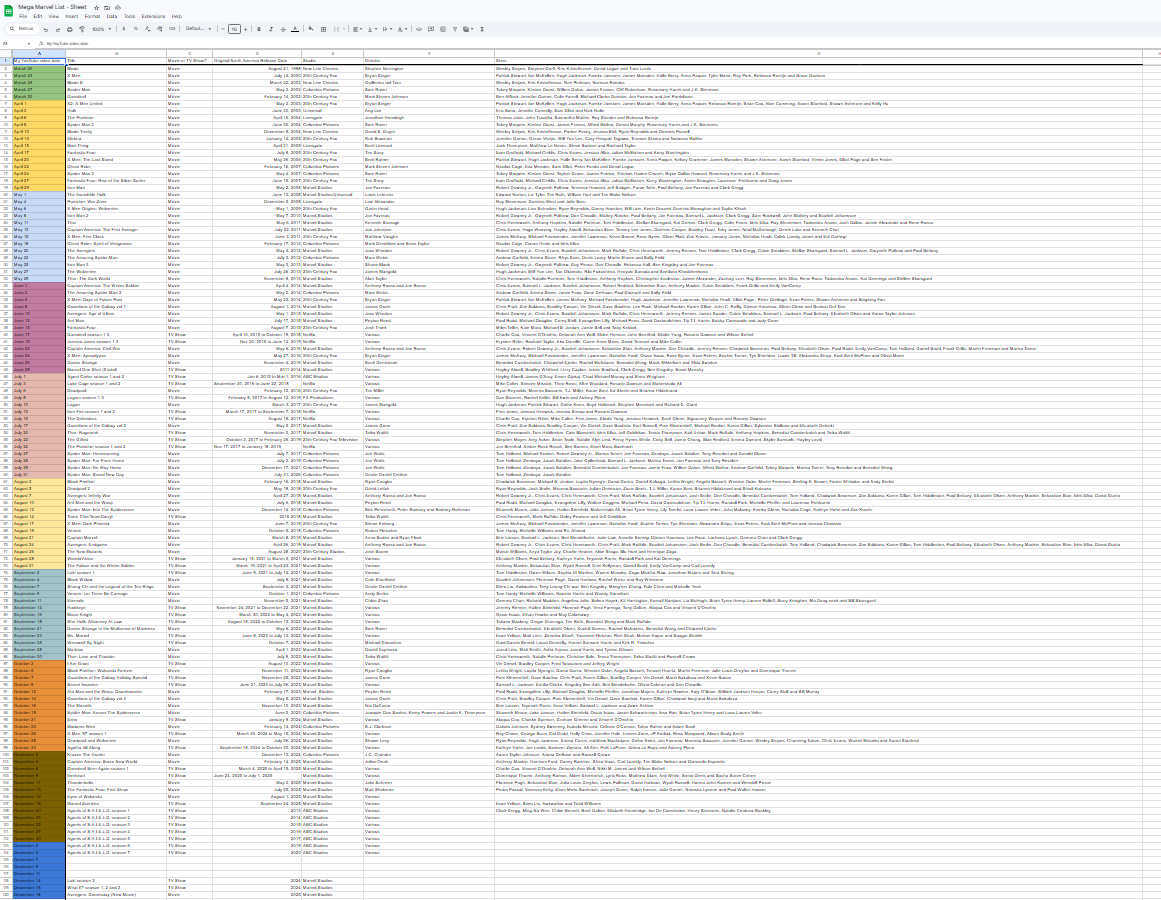The height and width of the screenshot is (900, 1161).
Task: Open the View menu
Action: 53,16
